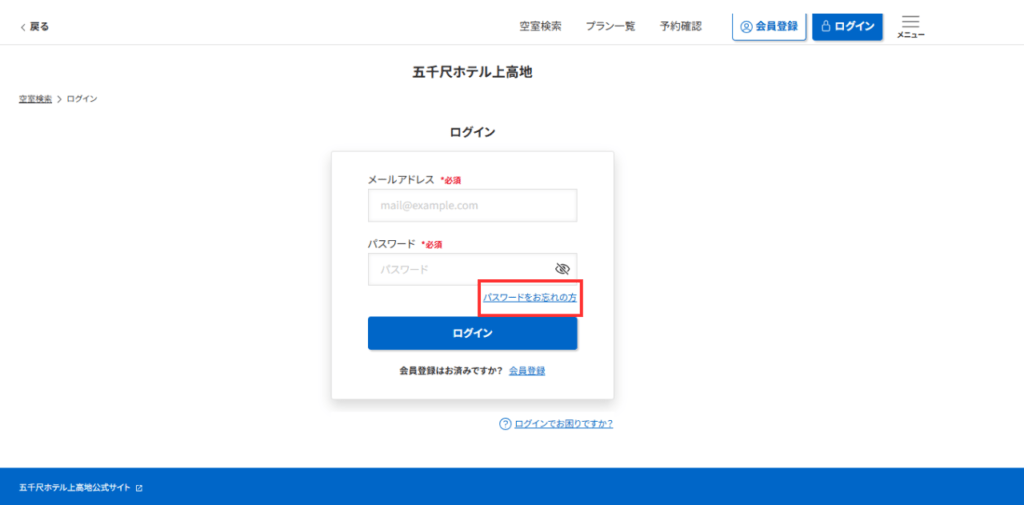Open the プラン一覧 navigation item
1024x505 pixels.
(x=610, y=26)
